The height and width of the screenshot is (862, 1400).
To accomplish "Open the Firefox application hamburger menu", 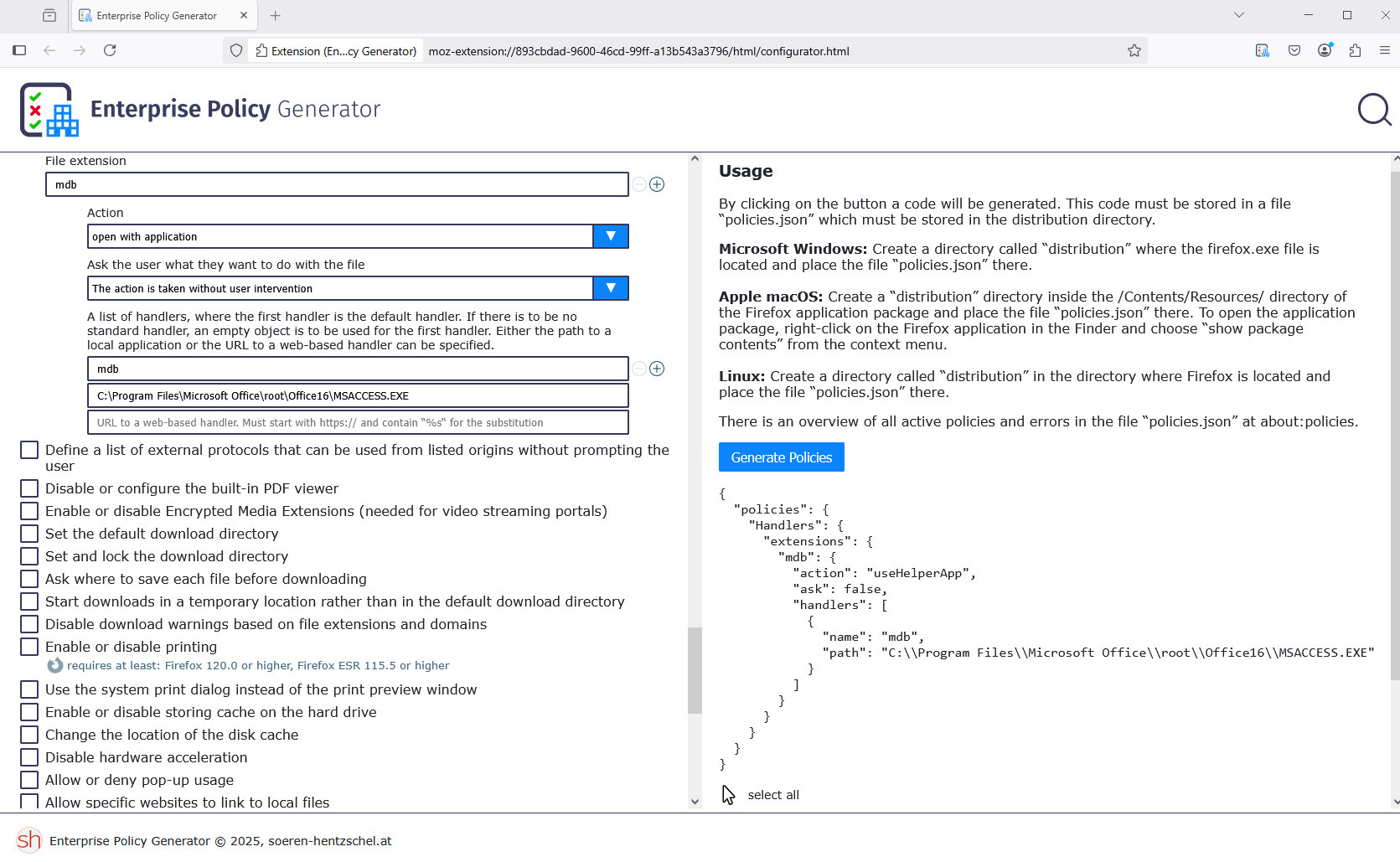I will coord(1384,50).
